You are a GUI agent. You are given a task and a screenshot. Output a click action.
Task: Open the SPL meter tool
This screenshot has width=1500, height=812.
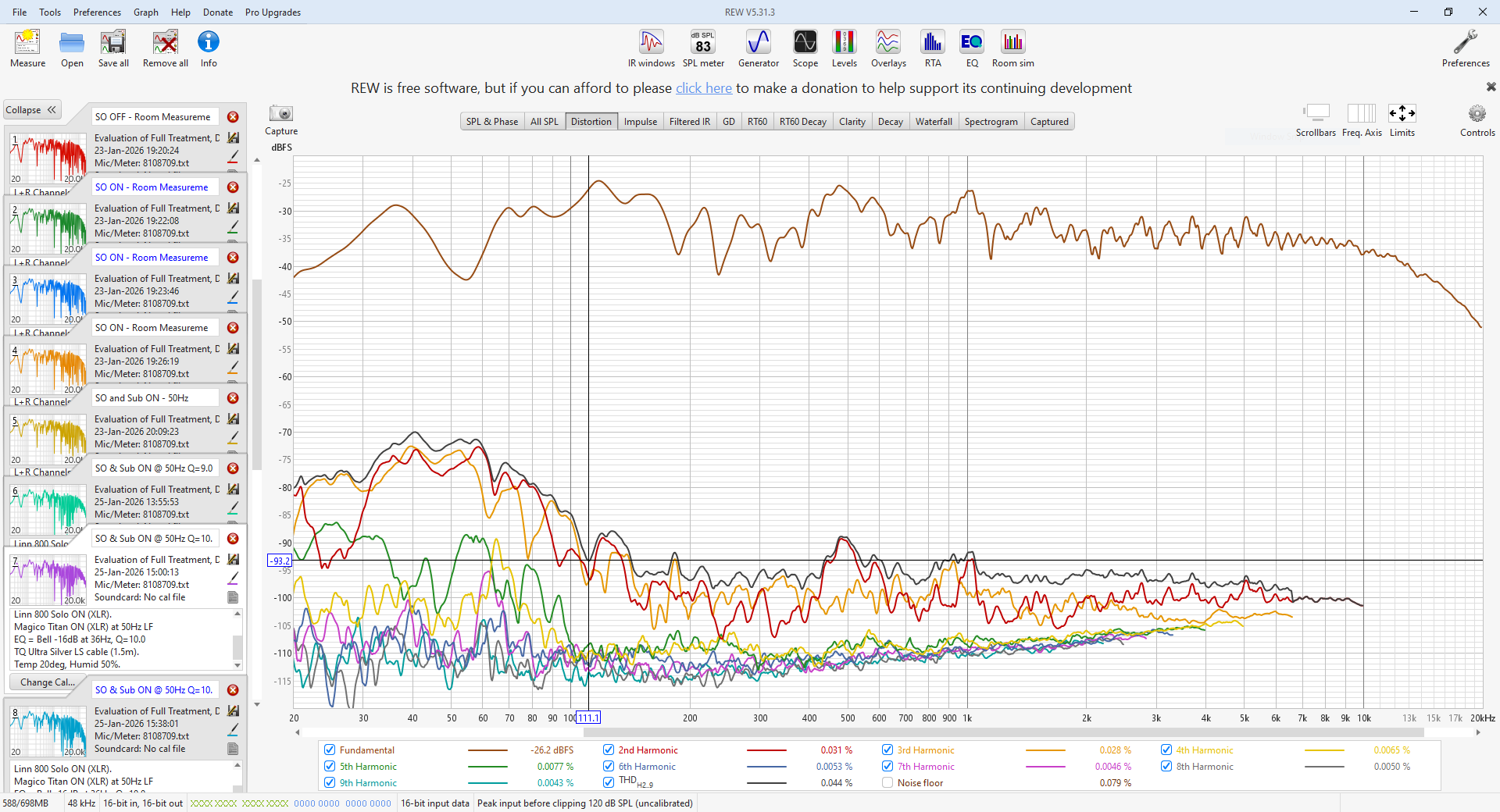click(x=703, y=48)
